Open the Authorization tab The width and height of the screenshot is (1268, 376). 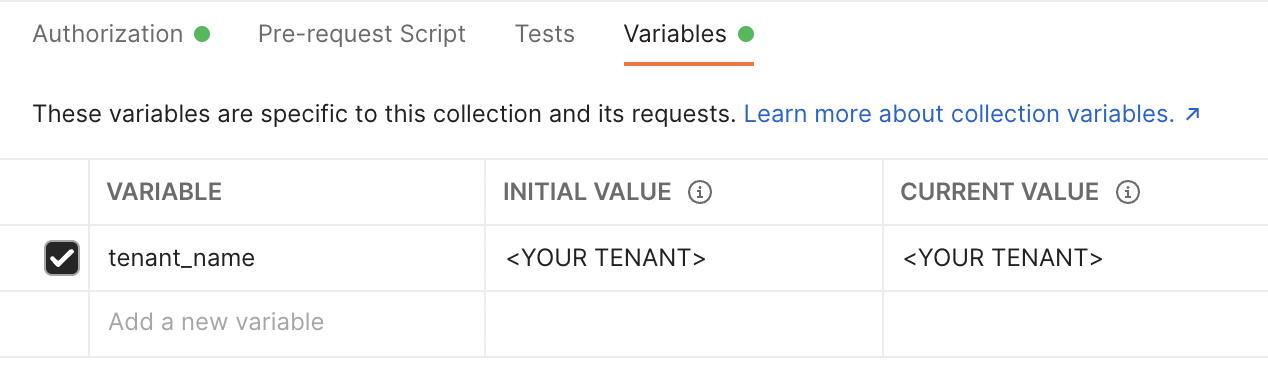108,34
